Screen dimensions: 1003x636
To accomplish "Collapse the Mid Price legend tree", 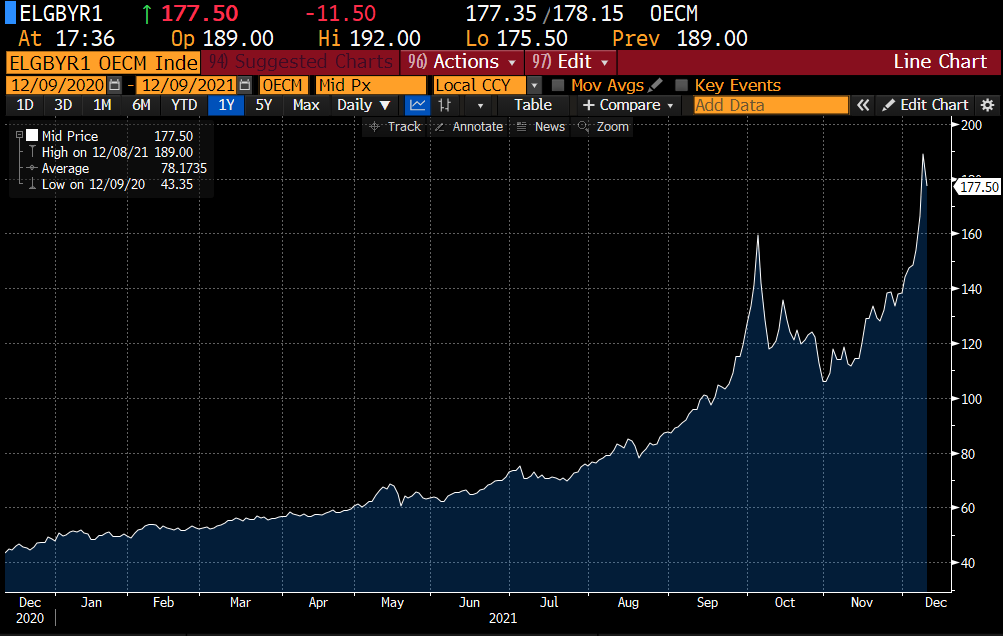I will coord(19,135).
